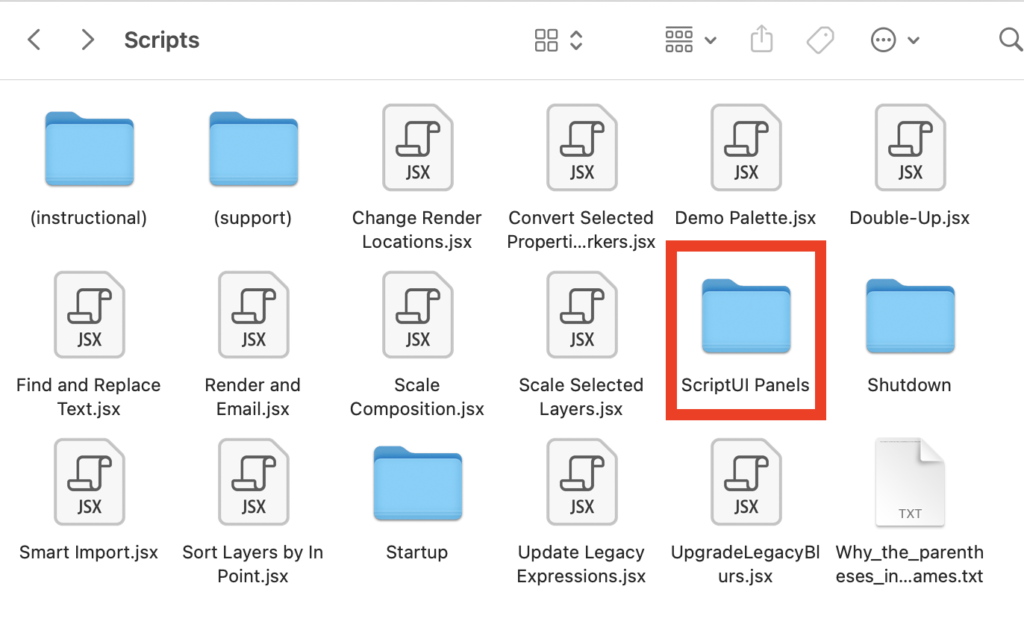This screenshot has width=1024, height=642.
Task: Click the Find and Replace Text.jsx label
Action: 89,397
